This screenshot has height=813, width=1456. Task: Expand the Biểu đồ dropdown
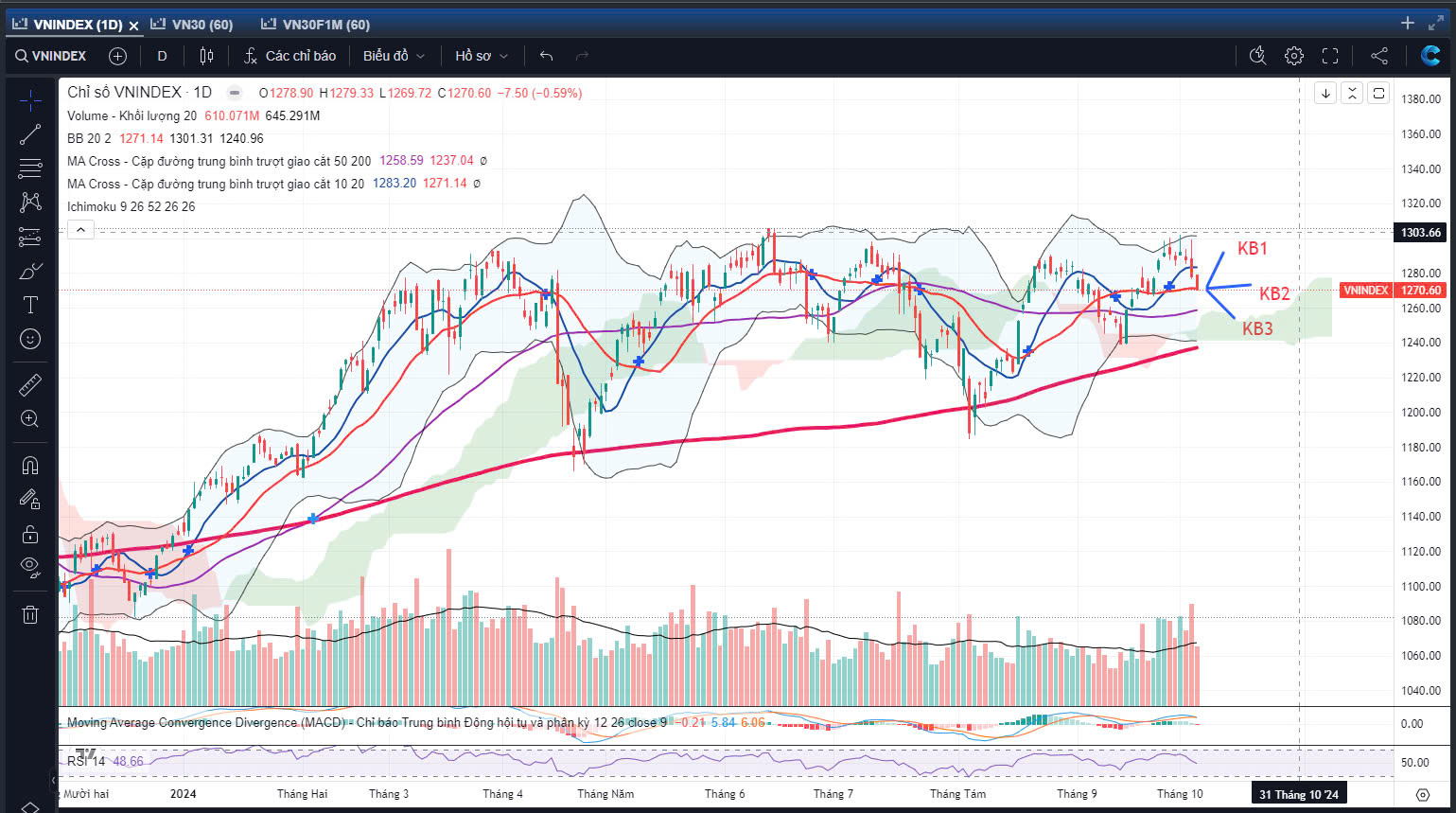point(394,56)
